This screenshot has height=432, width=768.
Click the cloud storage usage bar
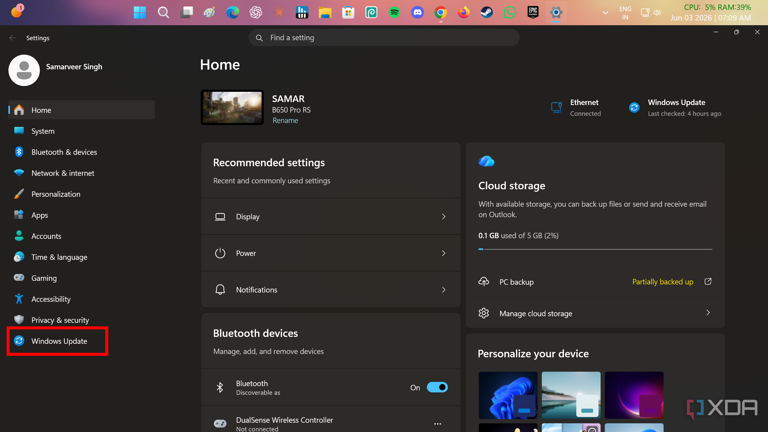(595, 249)
